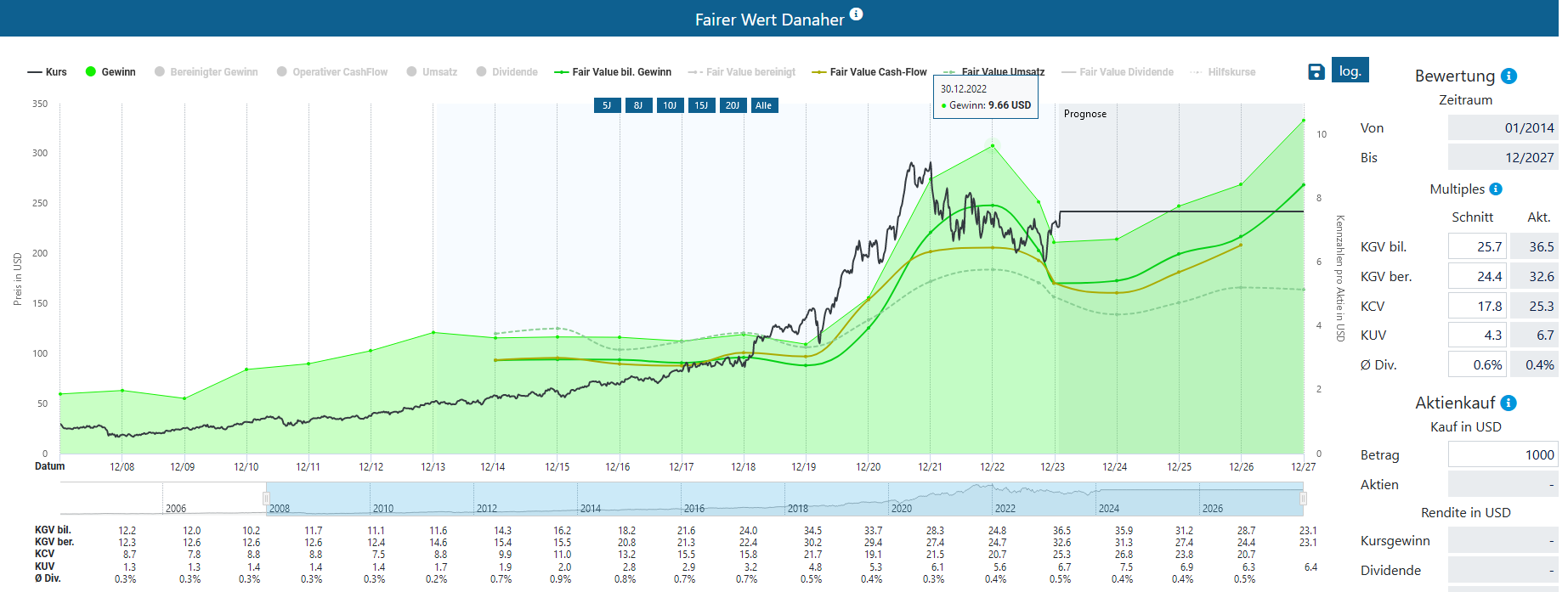Screen dimensions: 1568x592
Task: Edit the KGV ber. Schnitt field 24.4
Action: [x=1477, y=276]
